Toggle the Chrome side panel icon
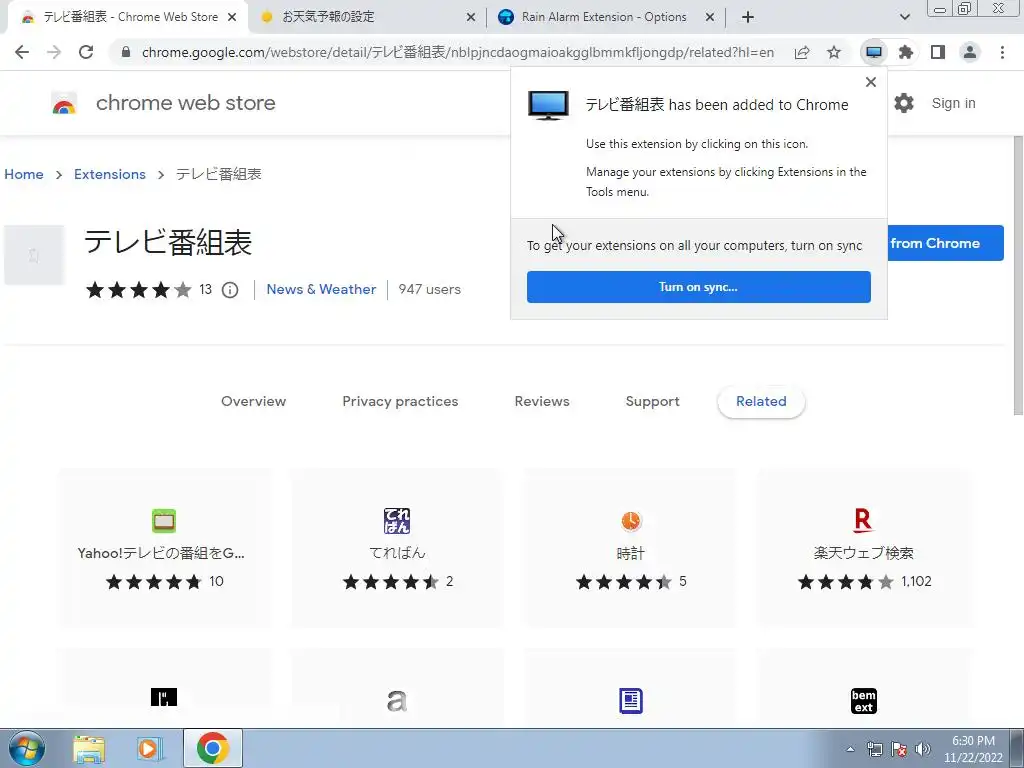Image resolution: width=1024 pixels, height=768 pixels. click(x=938, y=52)
